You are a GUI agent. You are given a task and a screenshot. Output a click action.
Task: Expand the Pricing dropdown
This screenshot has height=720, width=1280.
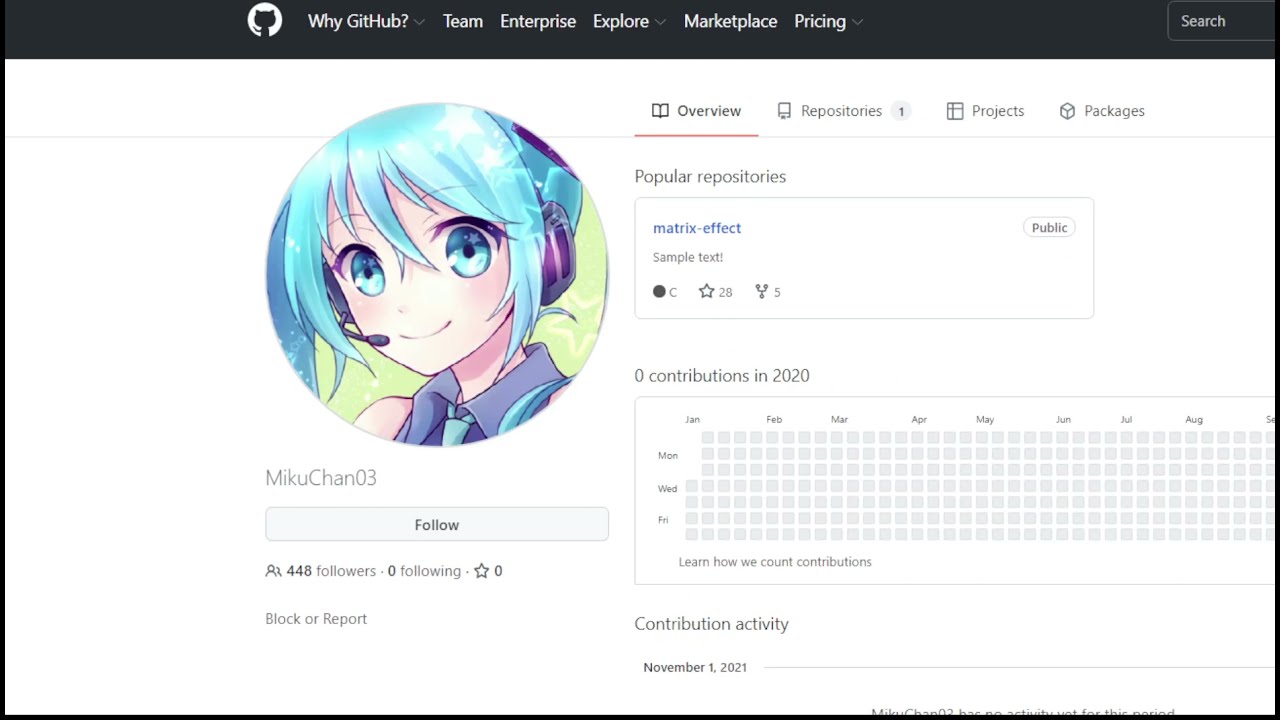click(828, 21)
